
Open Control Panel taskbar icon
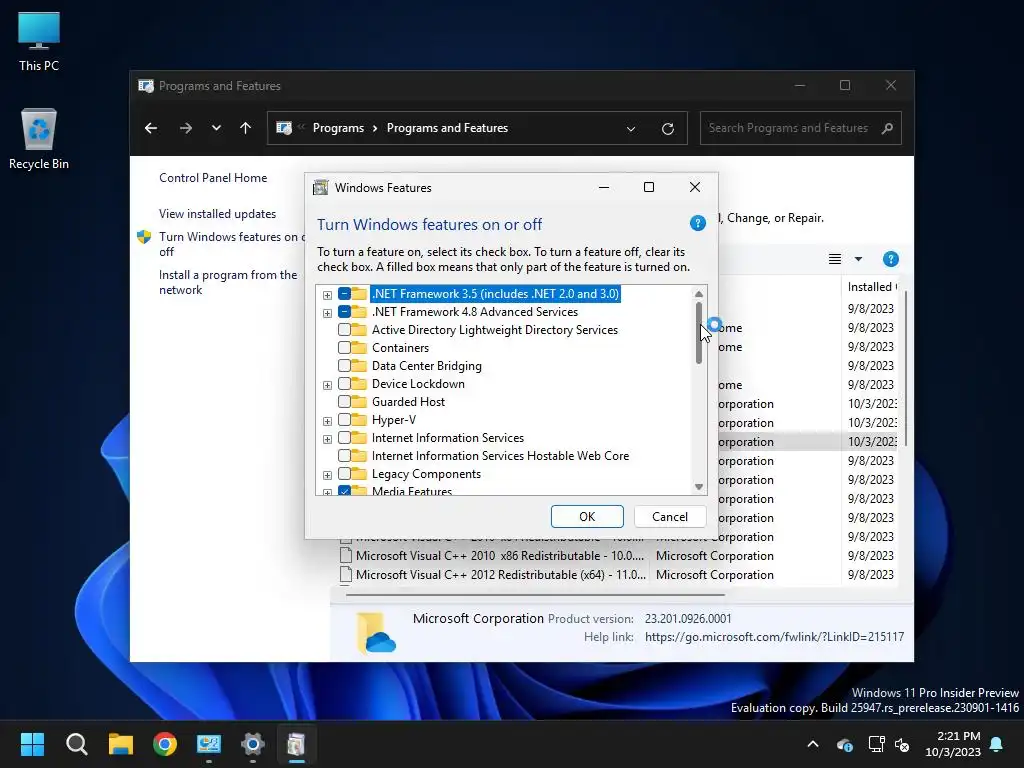click(x=209, y=744)
